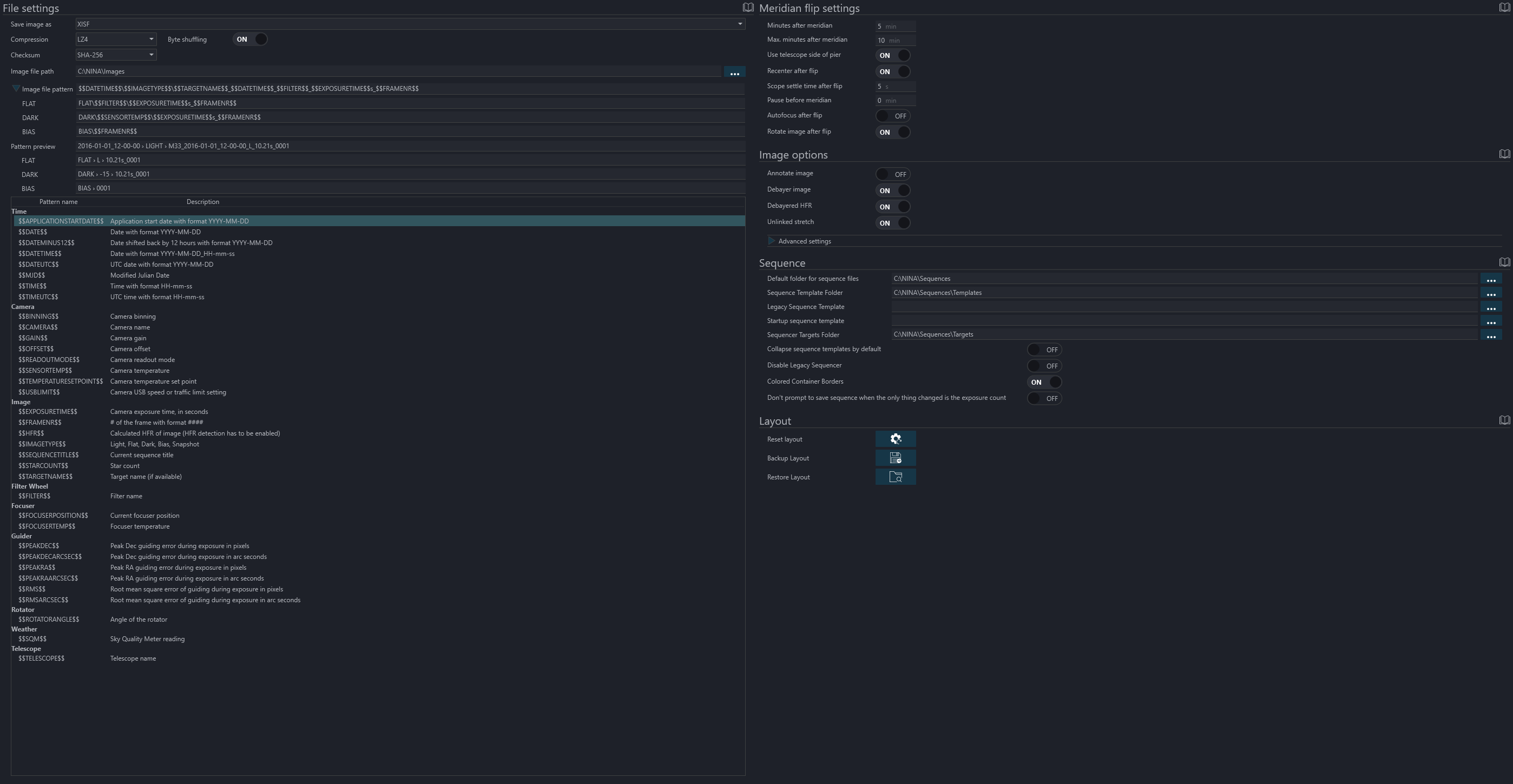The height and width of the screenshot is (784, 1513).
Task: Click the Reset layout gear icon
Action: pos(895,439)
